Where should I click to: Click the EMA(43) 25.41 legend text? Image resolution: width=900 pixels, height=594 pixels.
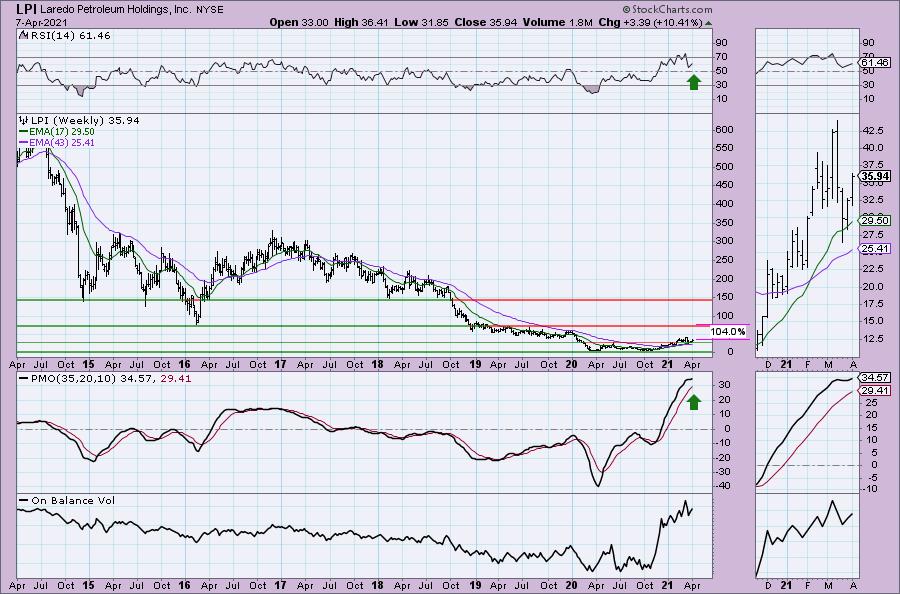(x=61, y=142)
